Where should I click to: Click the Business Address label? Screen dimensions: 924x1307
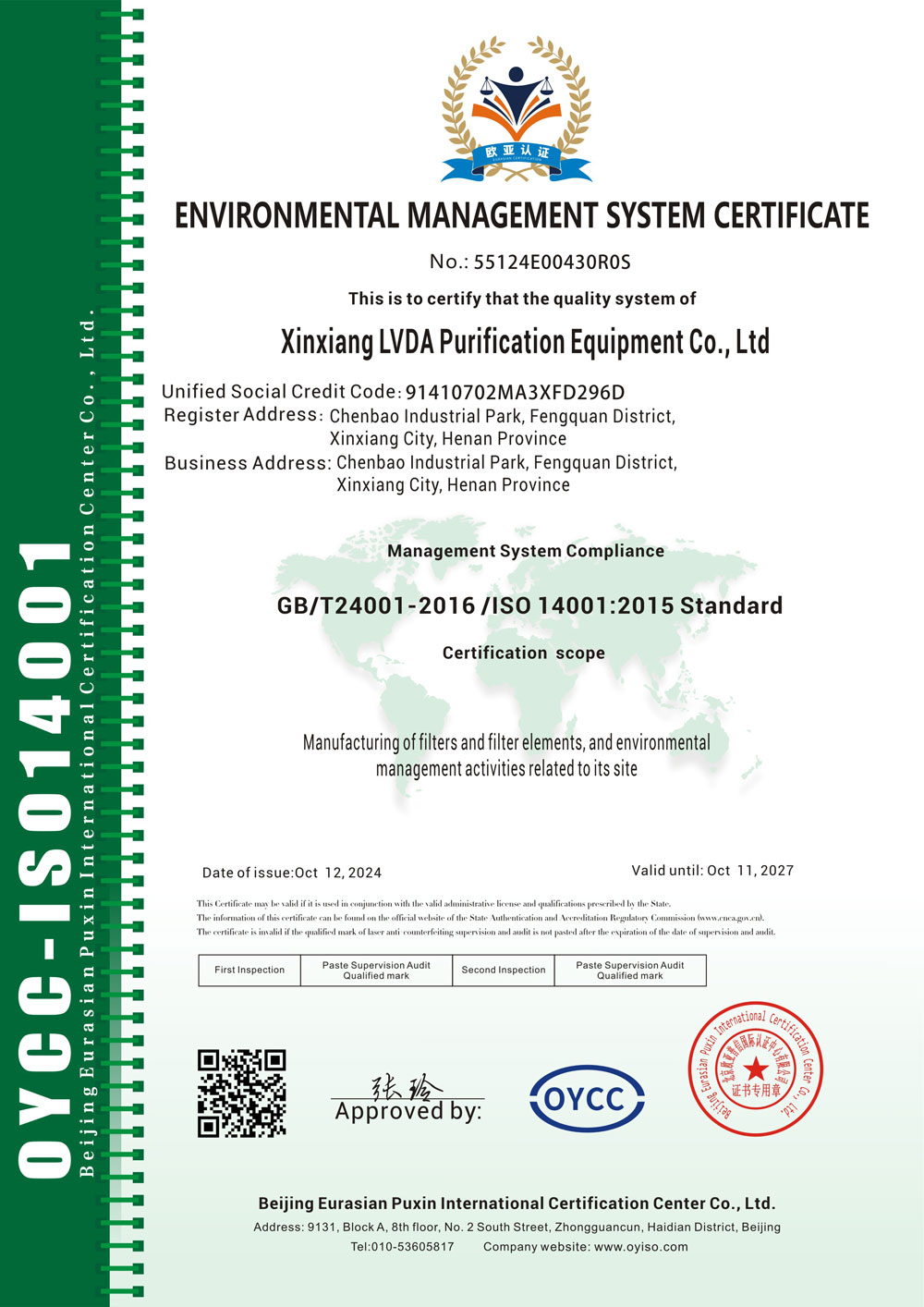(248, 462)
